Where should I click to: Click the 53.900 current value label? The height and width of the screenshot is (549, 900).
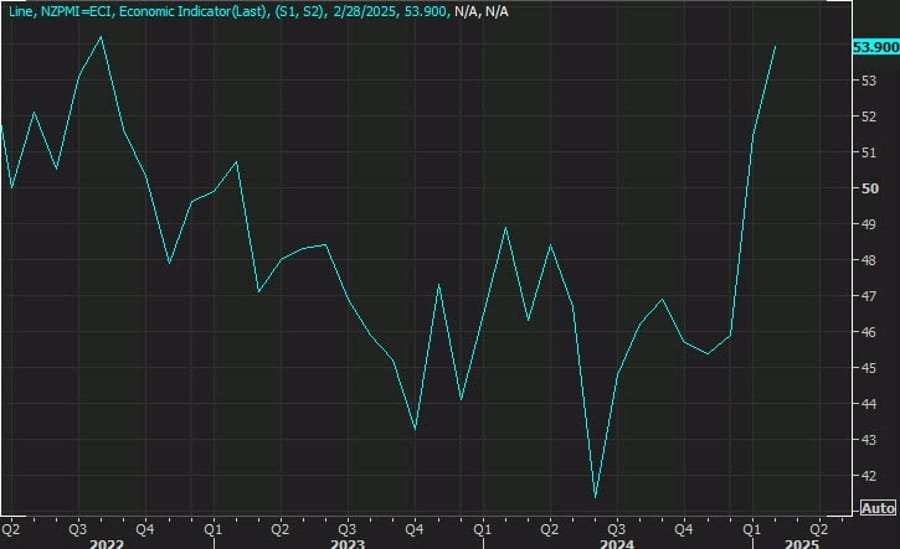(874, 47)
